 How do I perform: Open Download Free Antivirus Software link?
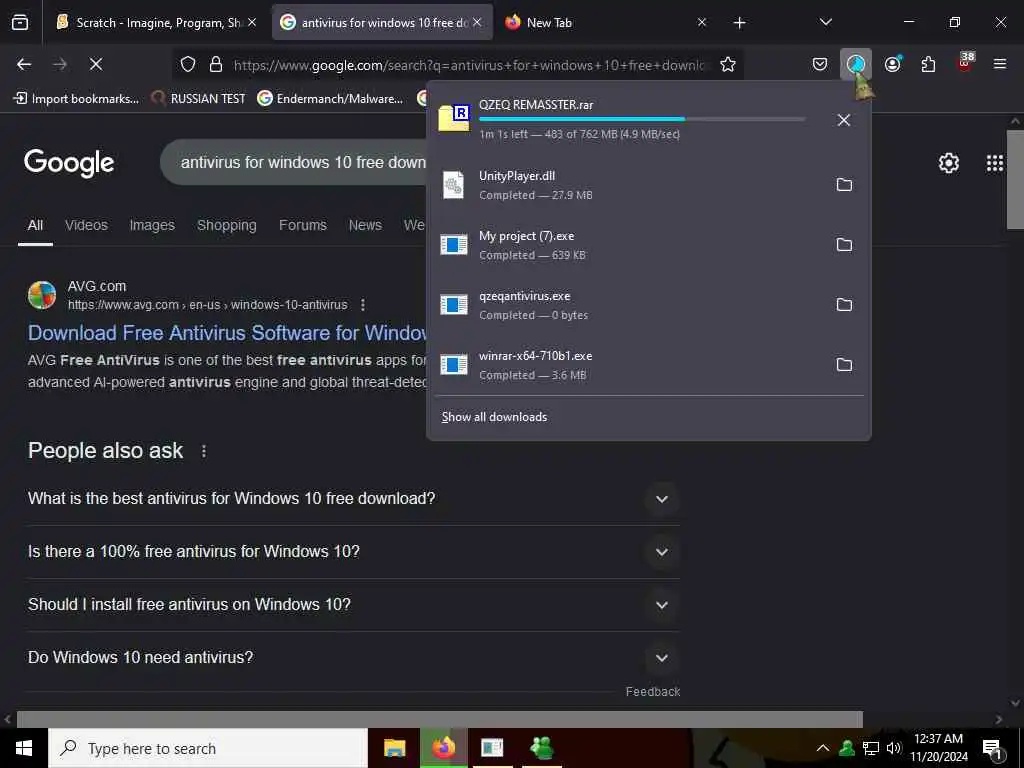[x=227, y=333]
